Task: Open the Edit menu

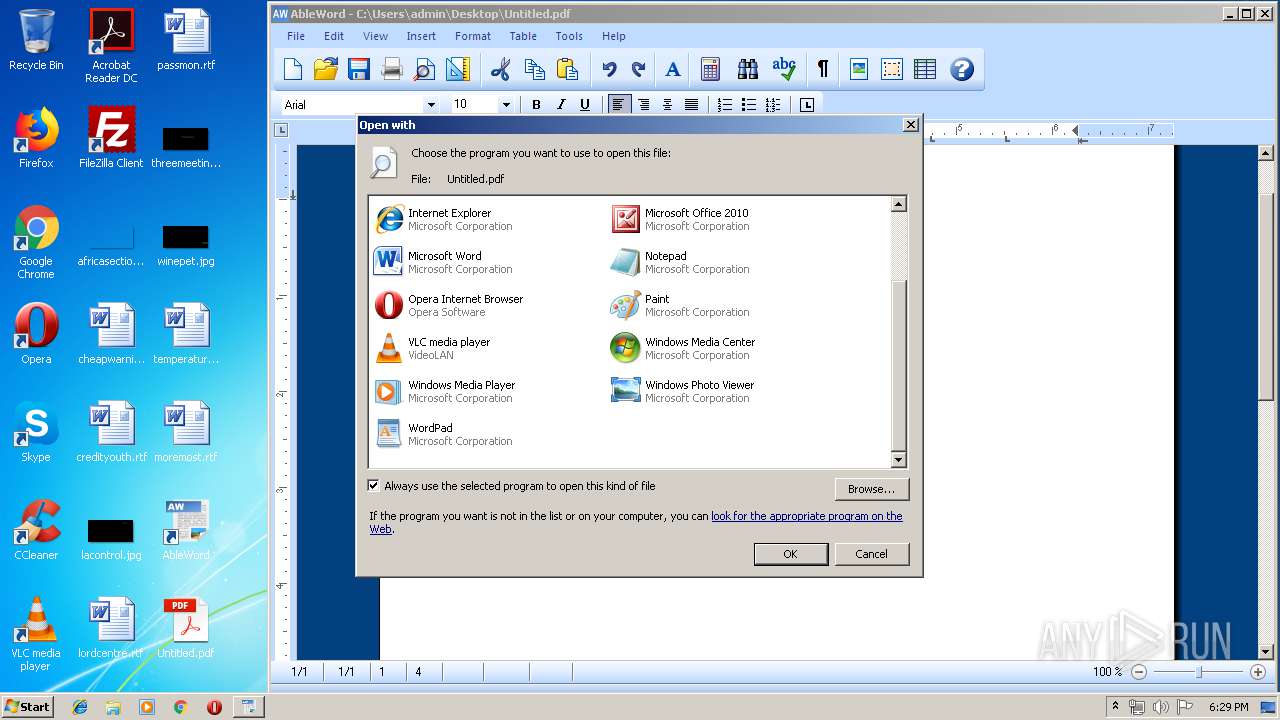Action: tap(334, 36)
